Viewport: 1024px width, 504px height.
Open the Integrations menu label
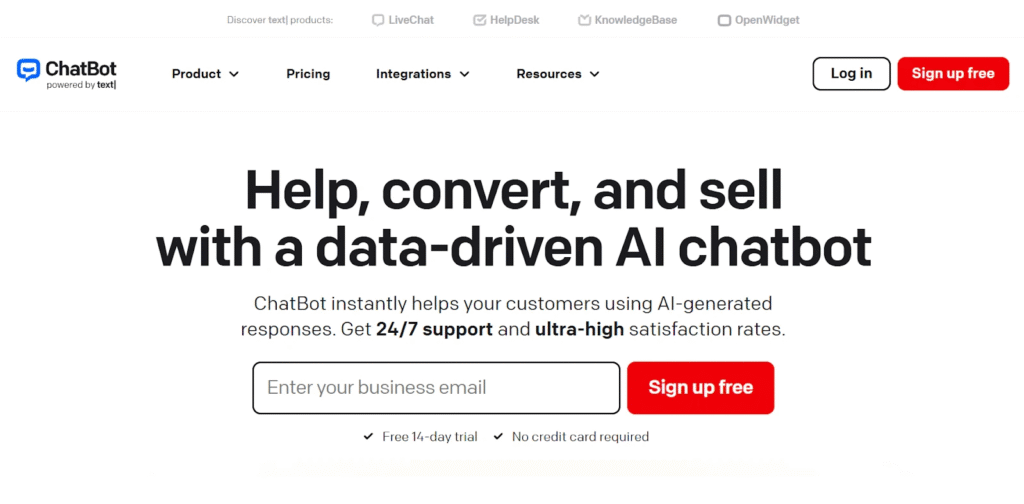(413, 74)
